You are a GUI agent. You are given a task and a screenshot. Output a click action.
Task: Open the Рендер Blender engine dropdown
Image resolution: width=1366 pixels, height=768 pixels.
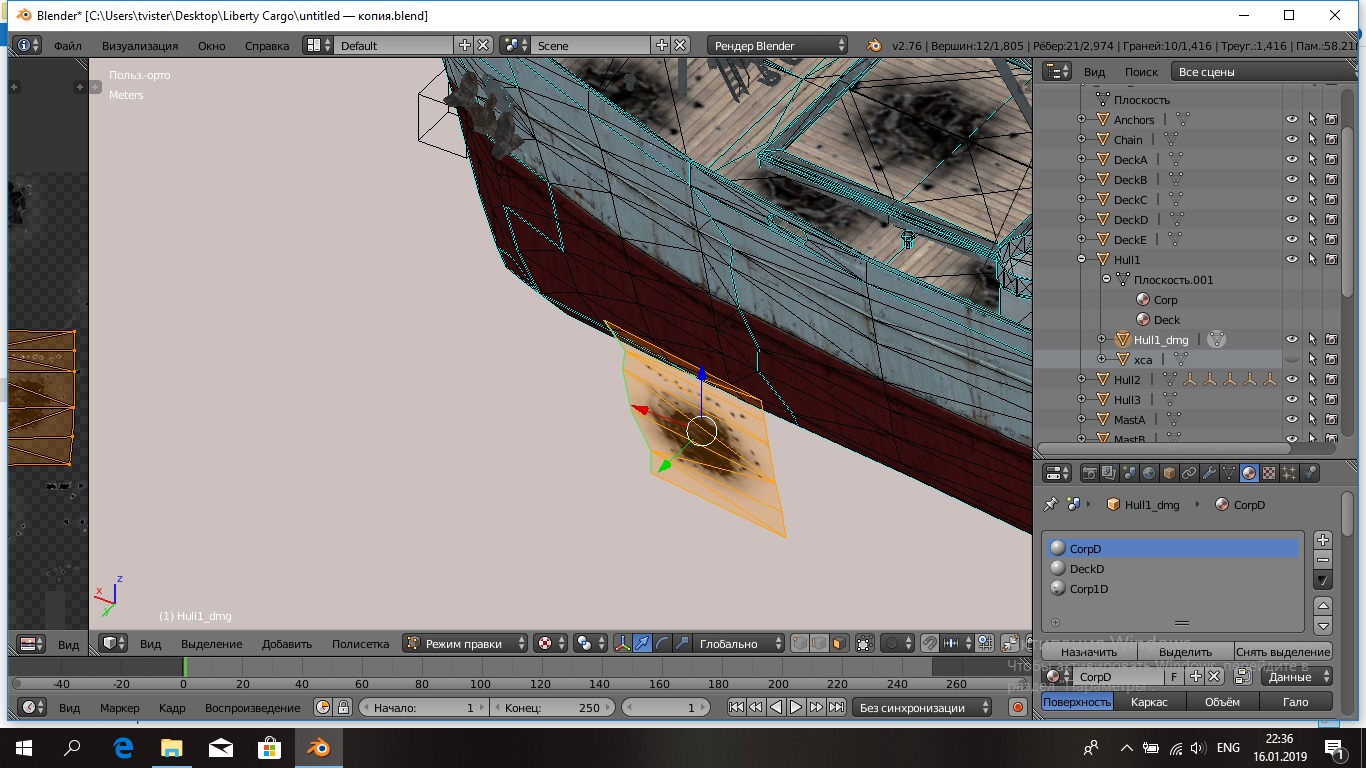pos(778,46)
